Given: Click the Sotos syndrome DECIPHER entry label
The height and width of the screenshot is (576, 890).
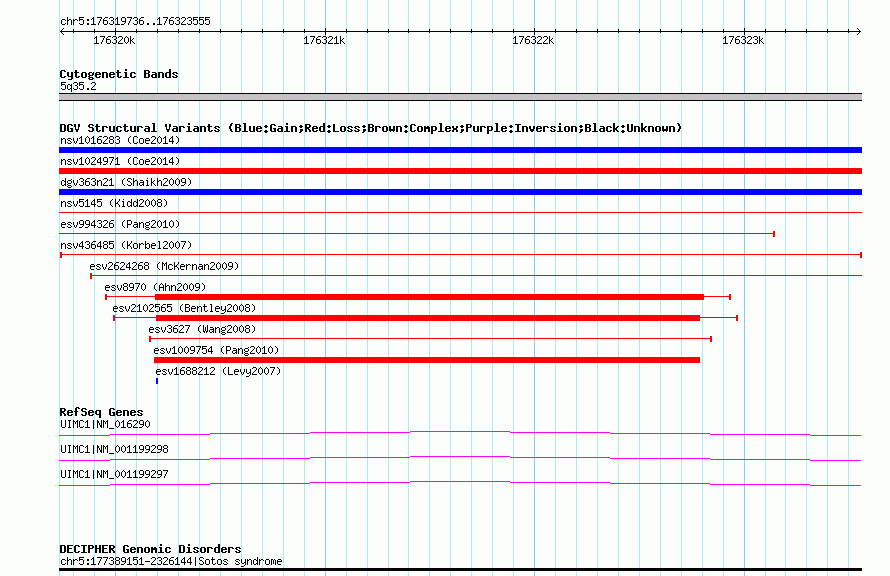Looking at the screenshot, I should 171,561.
